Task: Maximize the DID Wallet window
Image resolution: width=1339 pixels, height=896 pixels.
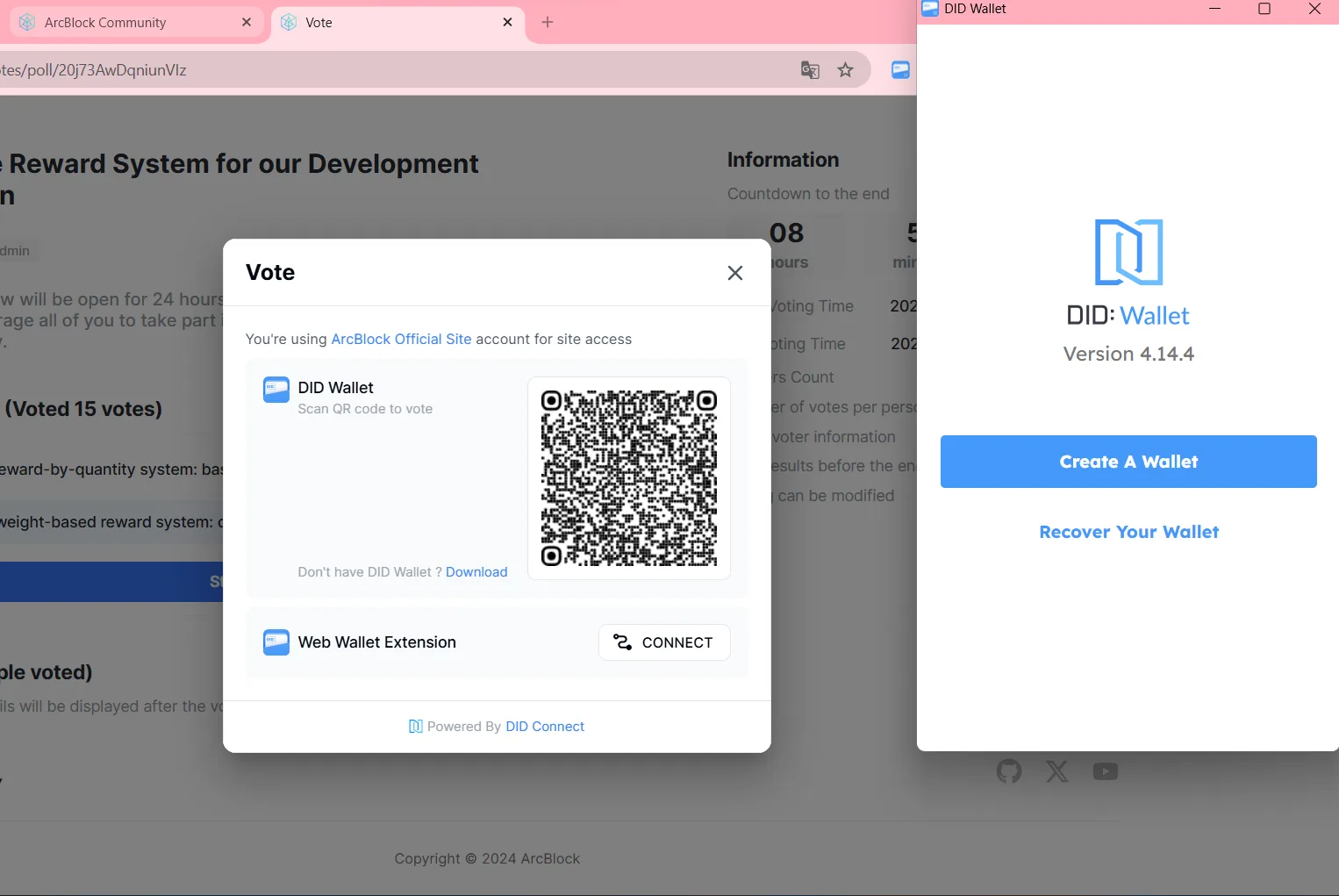Action: pos(1264,9)
